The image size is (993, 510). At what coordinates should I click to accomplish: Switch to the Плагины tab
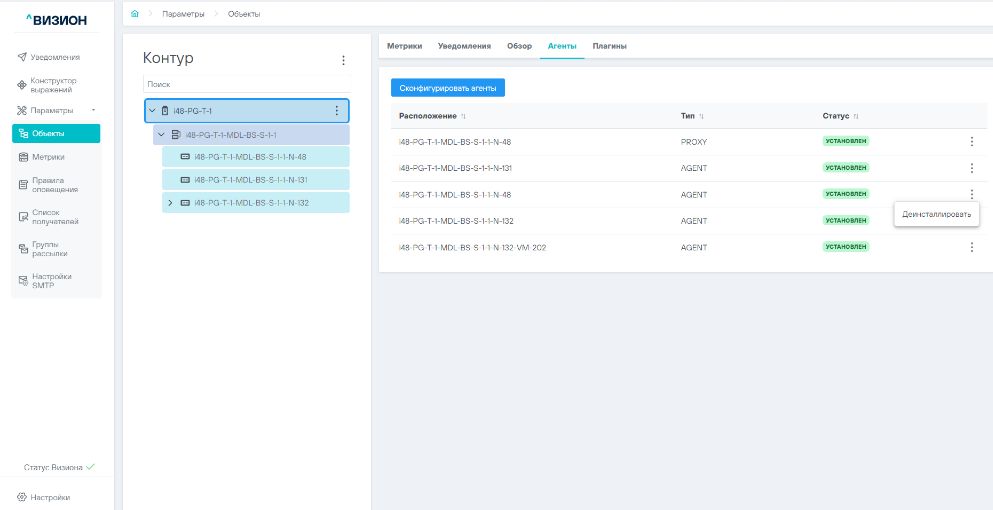609,46
